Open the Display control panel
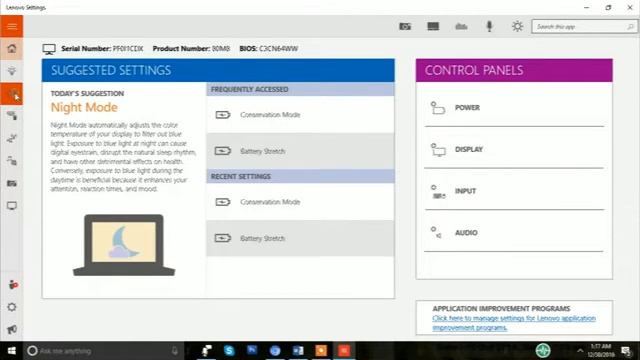The width and height of the screenshot is (640, 360). (514, 149)
